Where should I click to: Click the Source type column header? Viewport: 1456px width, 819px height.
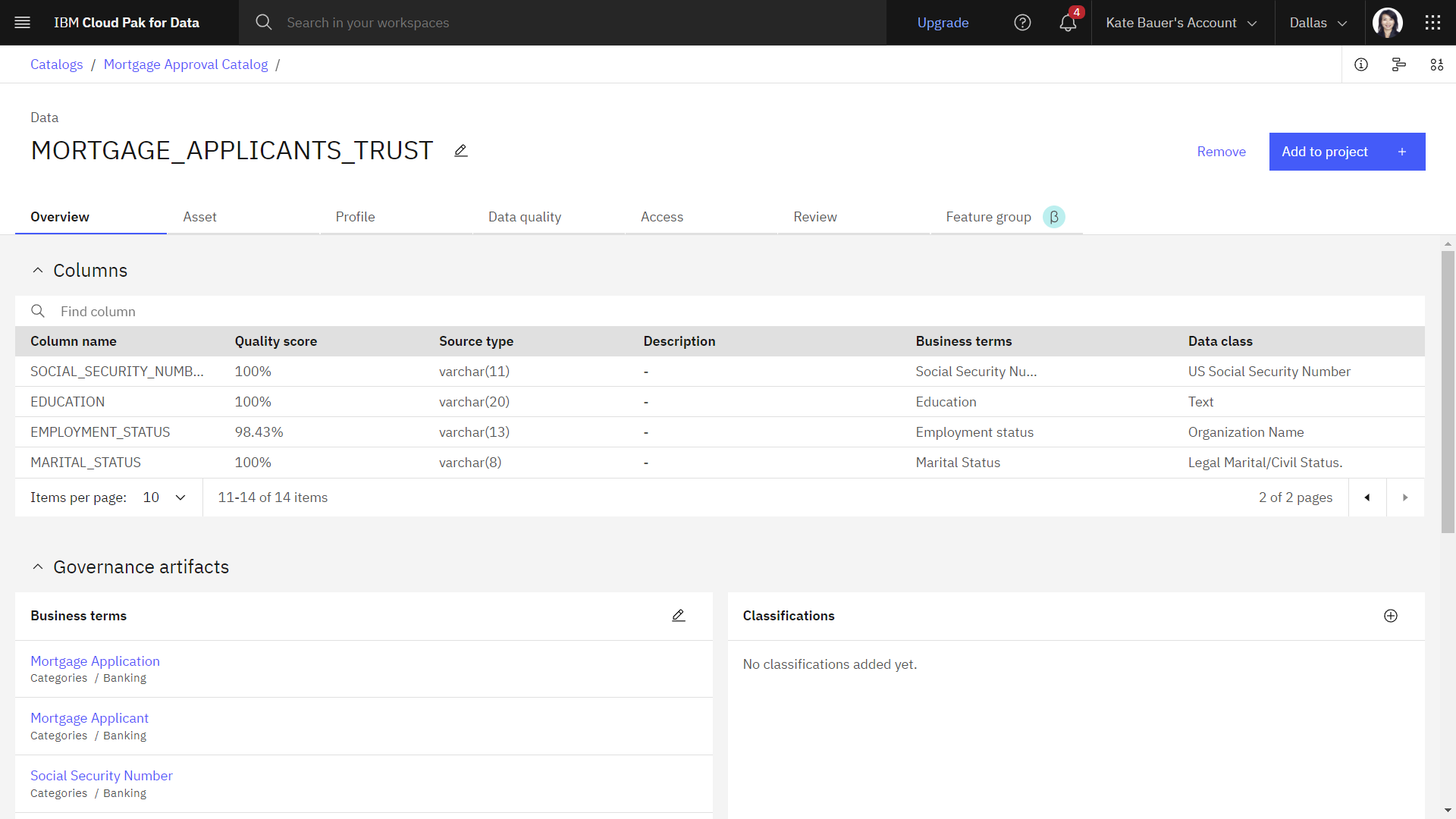476,341
